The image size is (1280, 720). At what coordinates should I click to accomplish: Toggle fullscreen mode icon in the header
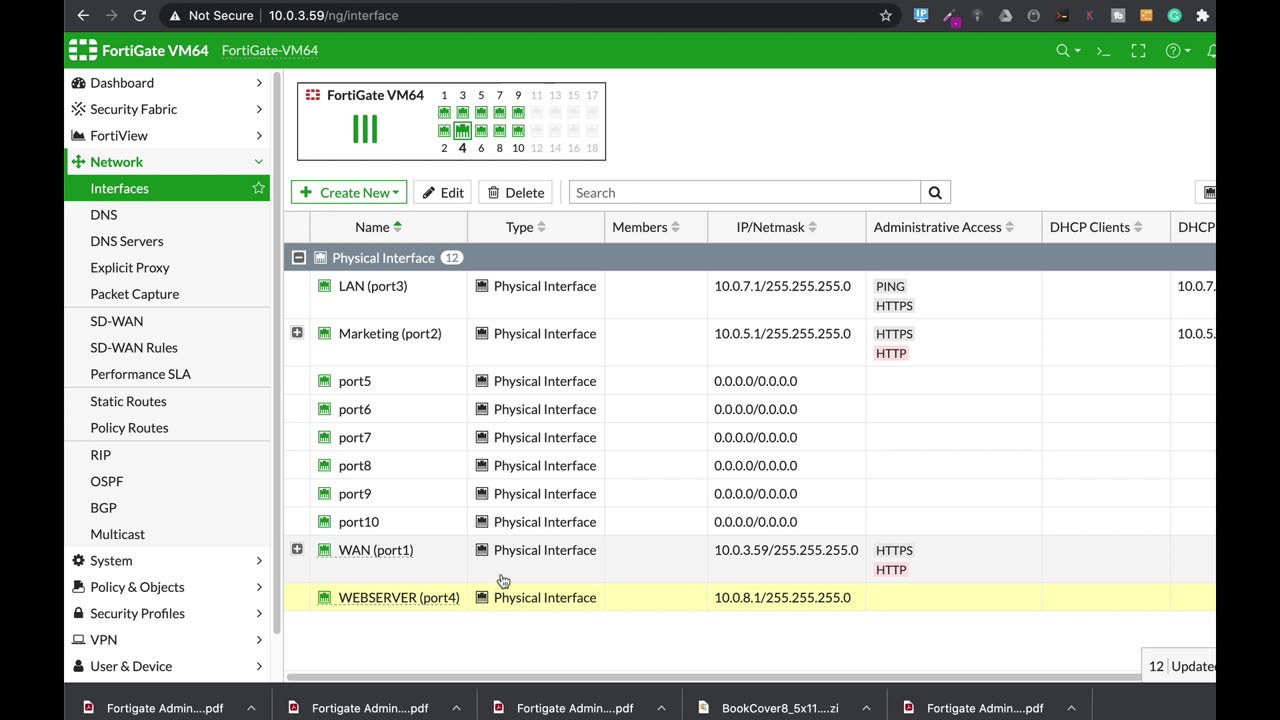1138,51
